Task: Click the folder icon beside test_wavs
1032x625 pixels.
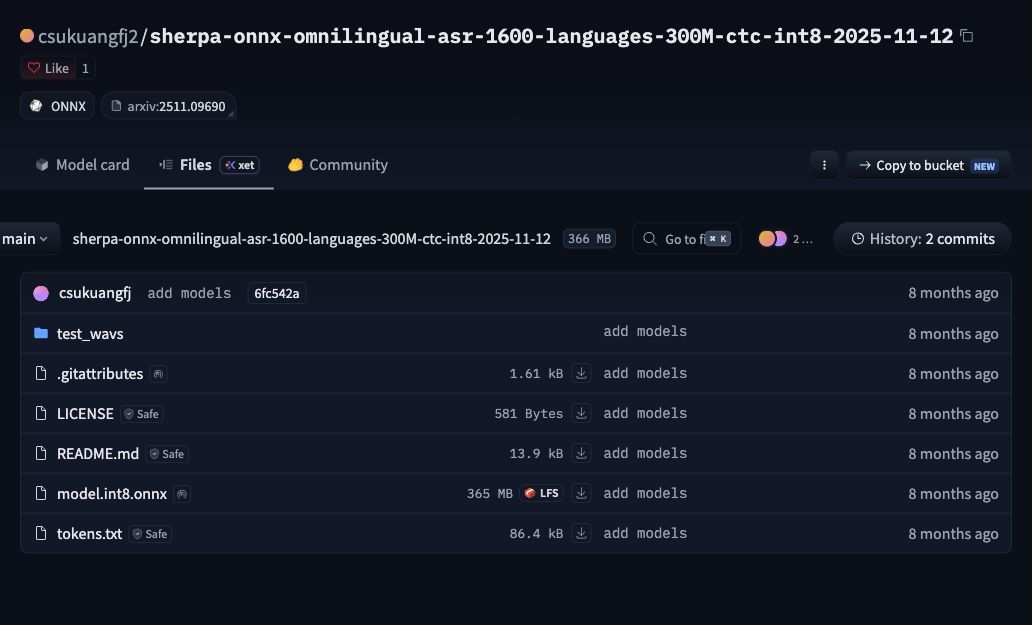Action: pos(41,333)
